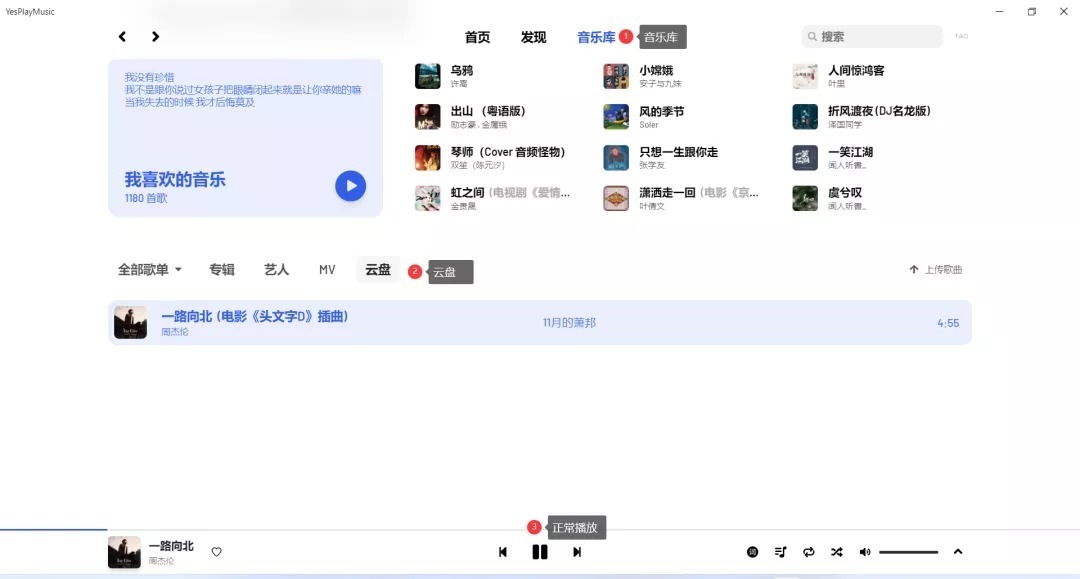Switch to the MV tab
The height and width of the screenshot is (579, 1080).
click(327, 270)
